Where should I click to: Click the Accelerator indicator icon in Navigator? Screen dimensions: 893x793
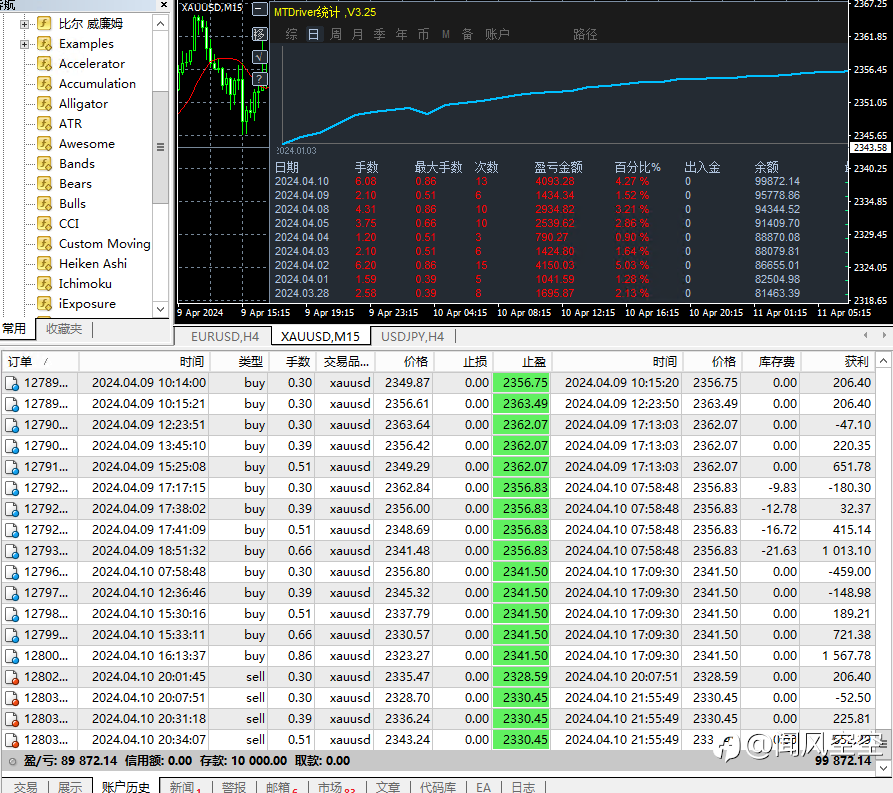(44, 64)
